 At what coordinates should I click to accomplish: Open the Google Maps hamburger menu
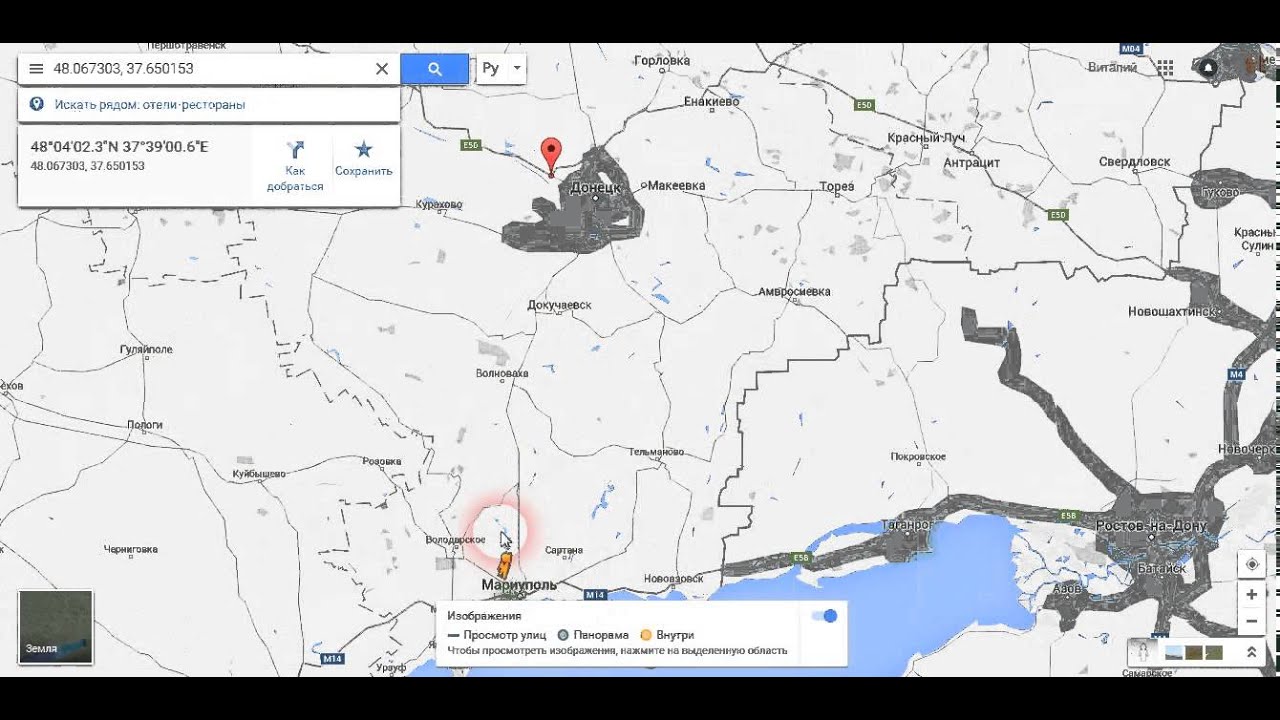point(36,69)
